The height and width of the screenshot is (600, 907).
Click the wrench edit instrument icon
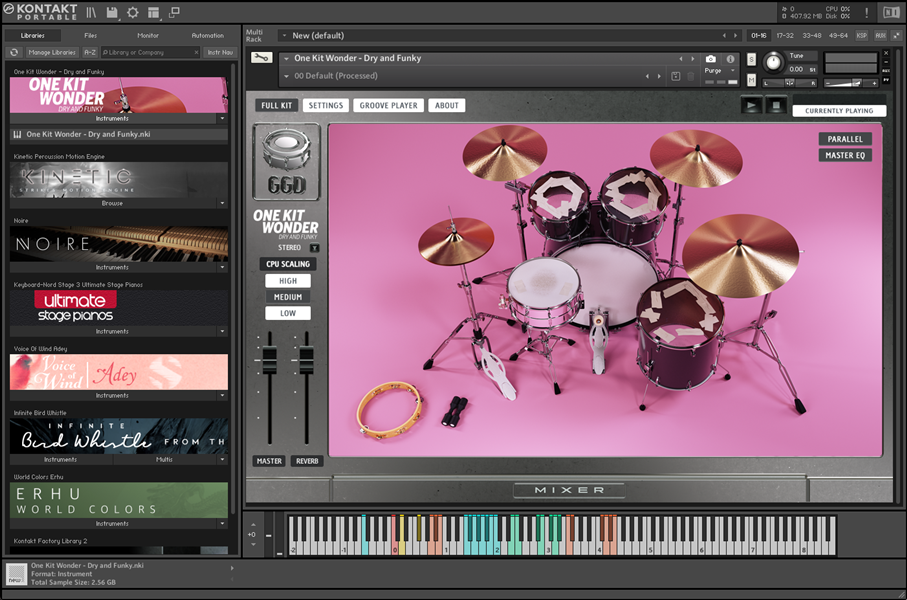[x=261, y=58]
